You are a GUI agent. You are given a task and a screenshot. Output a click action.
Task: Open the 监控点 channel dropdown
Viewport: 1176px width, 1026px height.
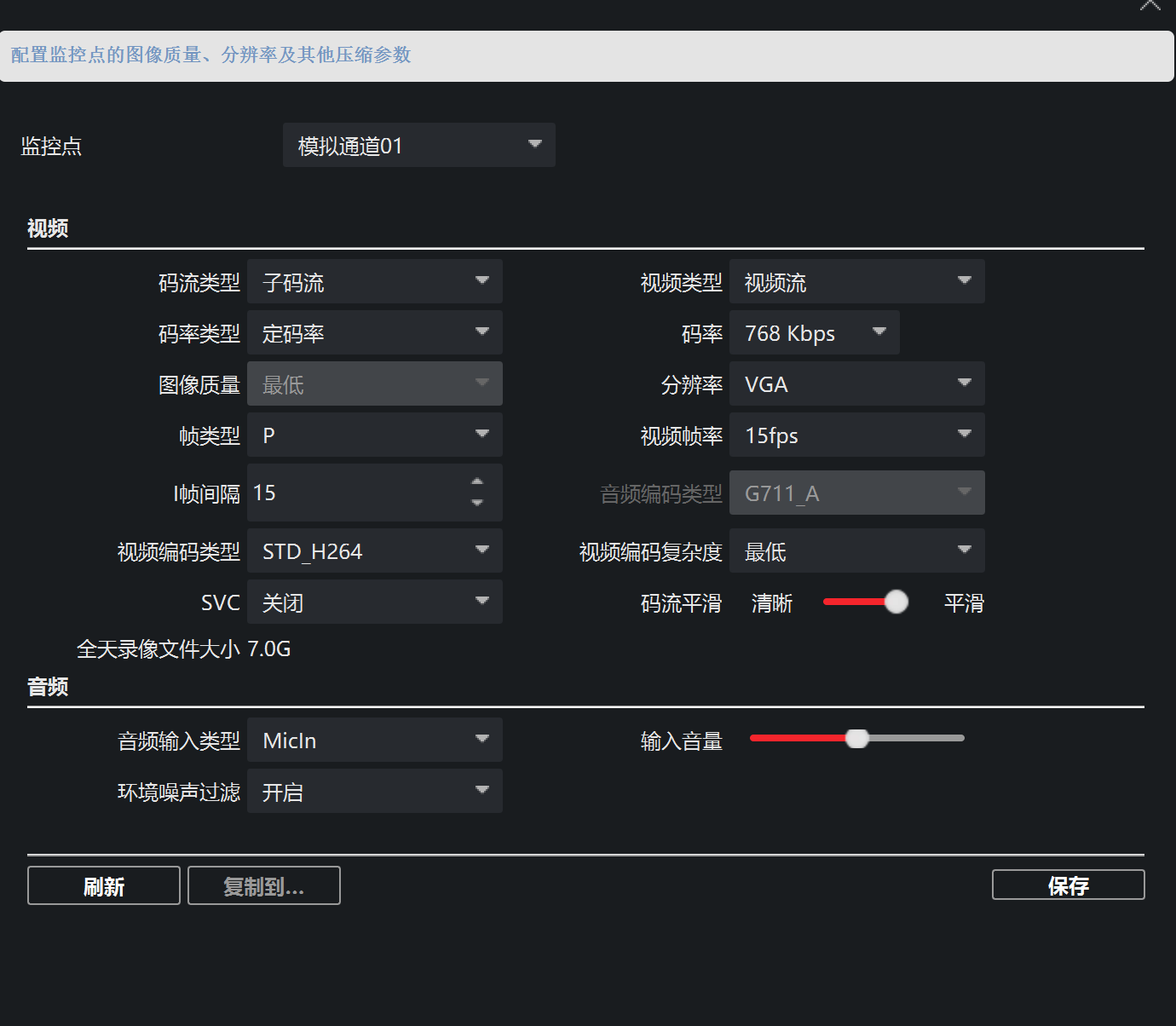(418, 145)
